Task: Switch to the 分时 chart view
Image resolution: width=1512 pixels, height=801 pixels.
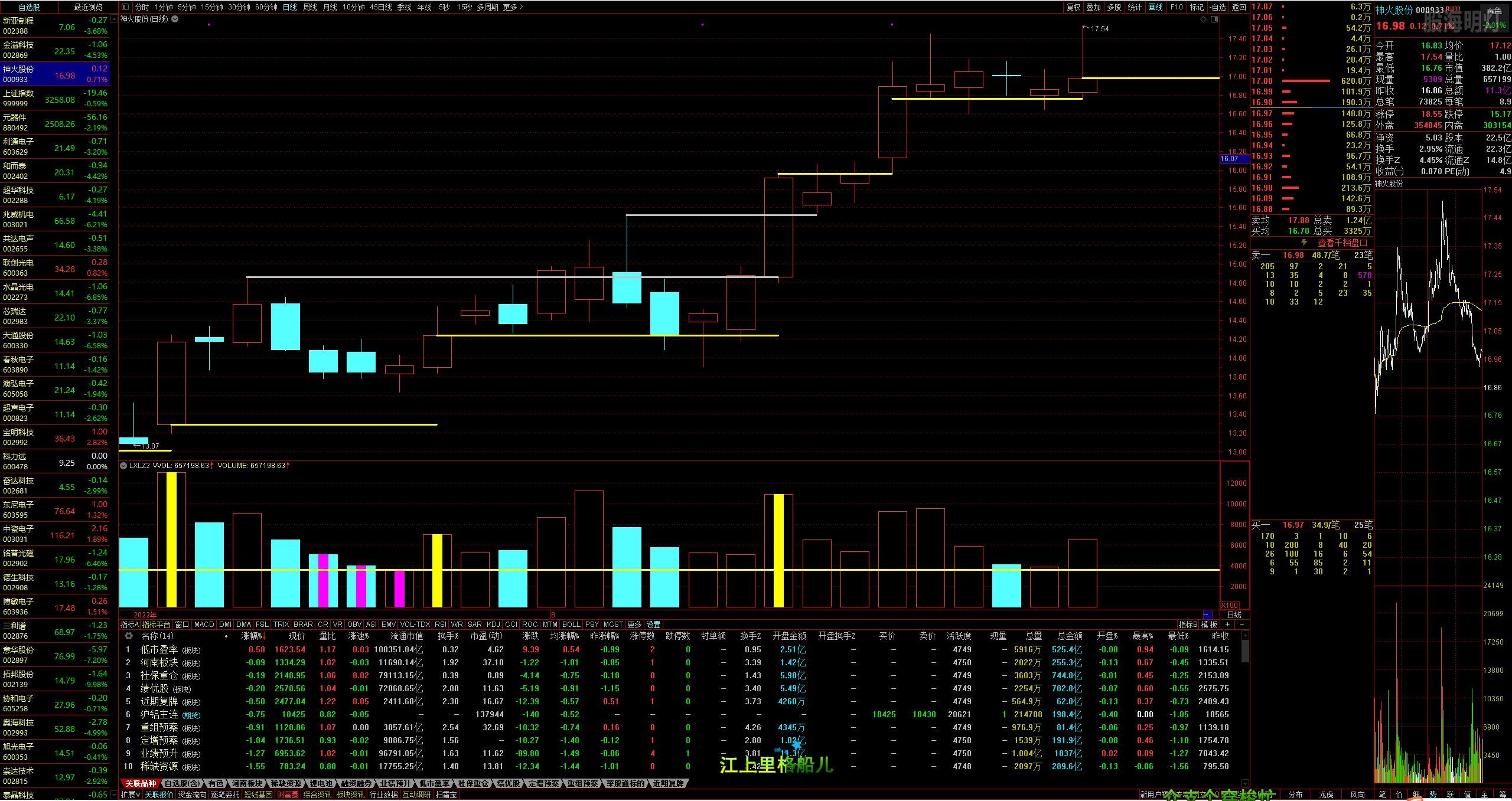Action: pos(142,7)
